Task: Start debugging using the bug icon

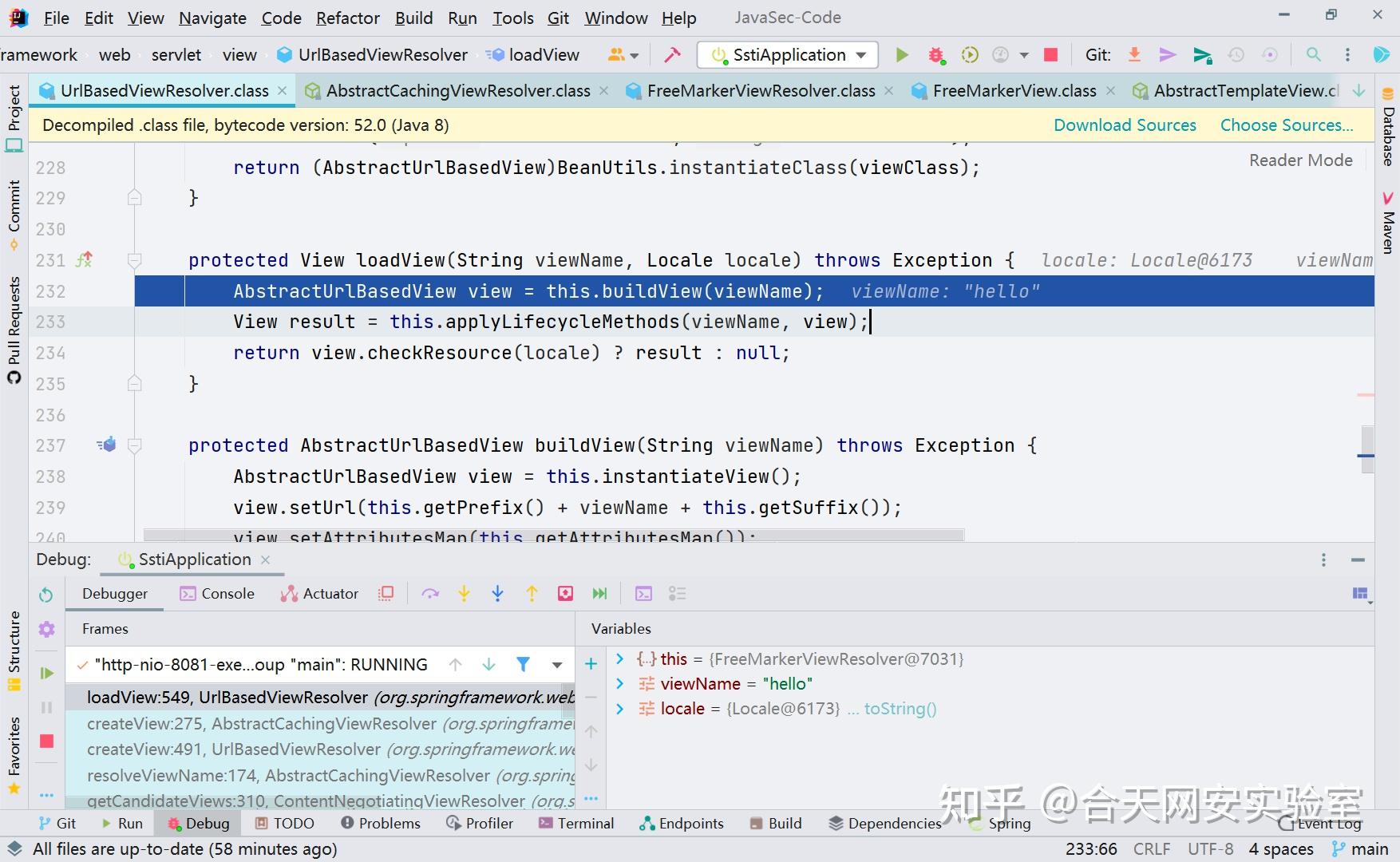Action: [x=935, y=54]
